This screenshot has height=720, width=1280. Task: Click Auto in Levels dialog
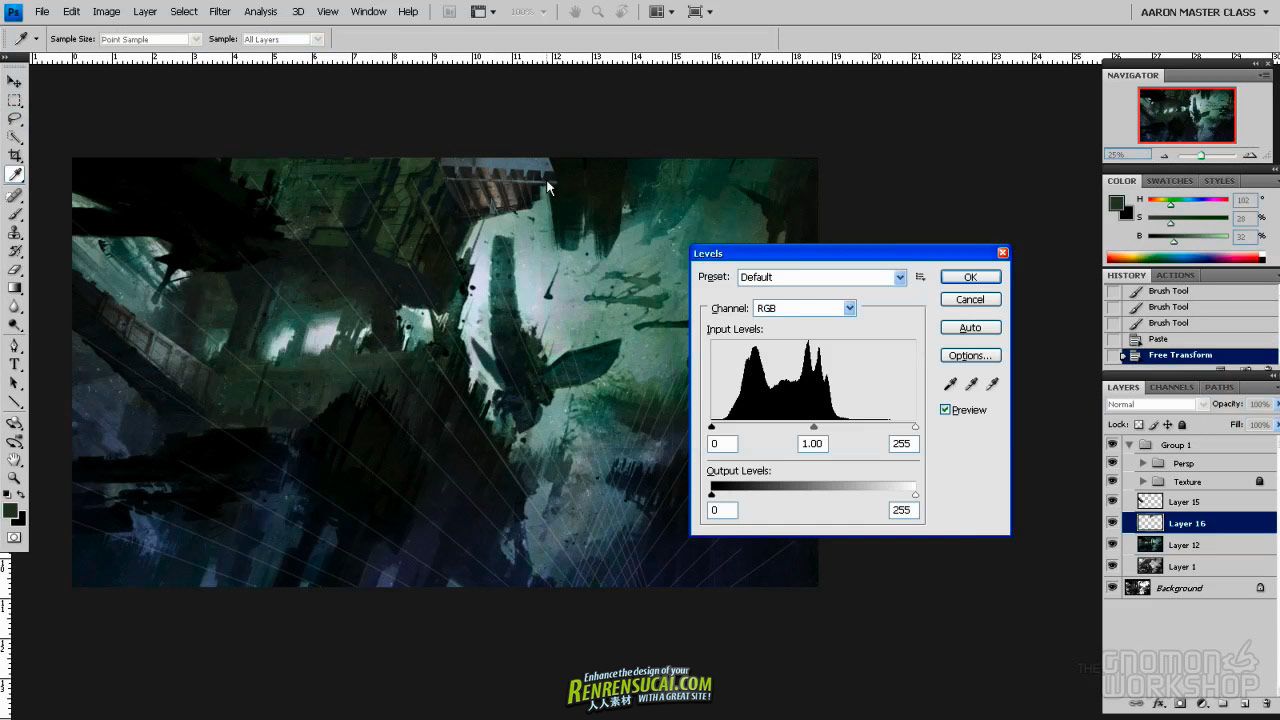click(x=970, y=327)
